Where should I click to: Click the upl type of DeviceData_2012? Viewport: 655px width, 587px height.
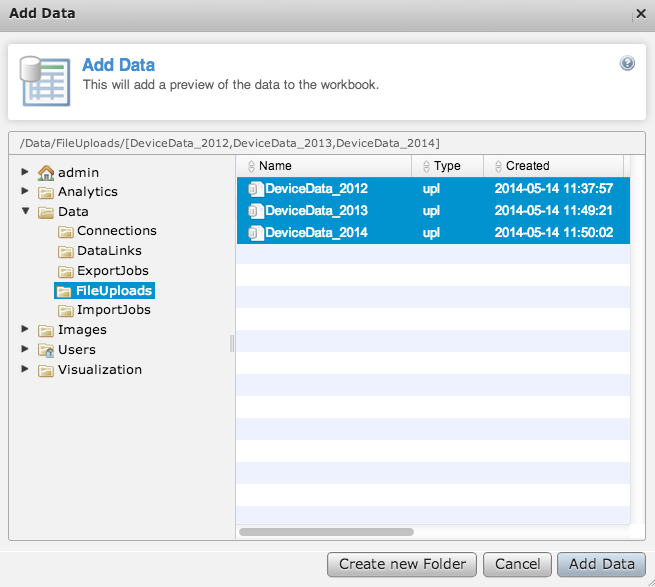(431, 189)
